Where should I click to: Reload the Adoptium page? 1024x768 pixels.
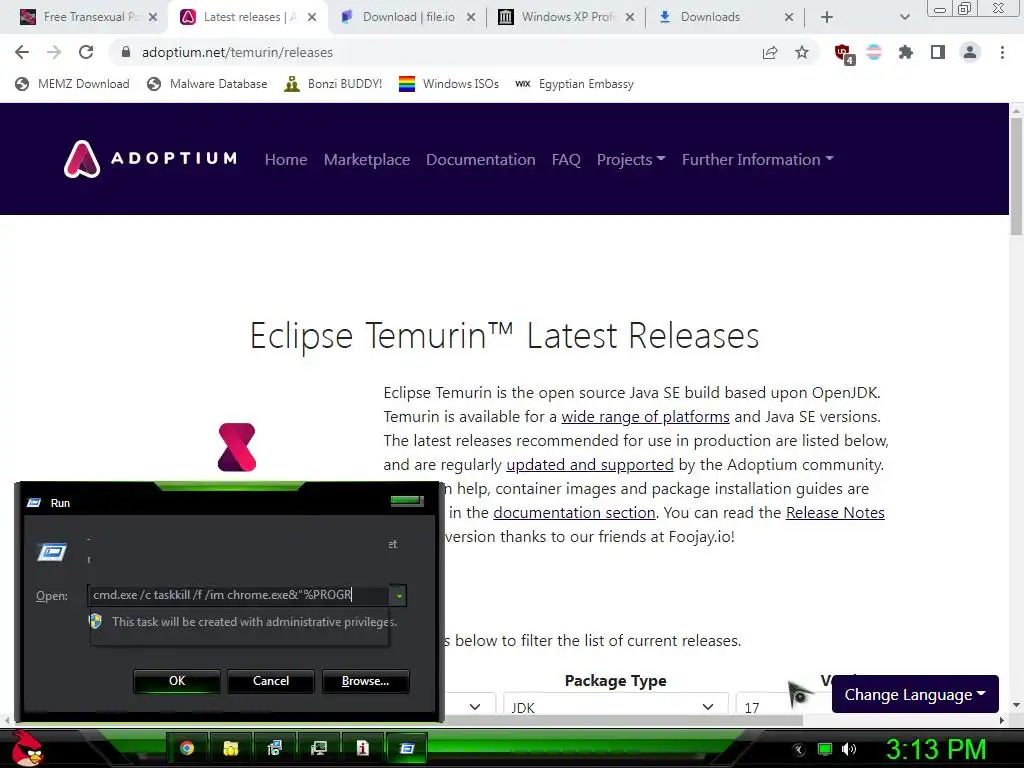point(86,52)
